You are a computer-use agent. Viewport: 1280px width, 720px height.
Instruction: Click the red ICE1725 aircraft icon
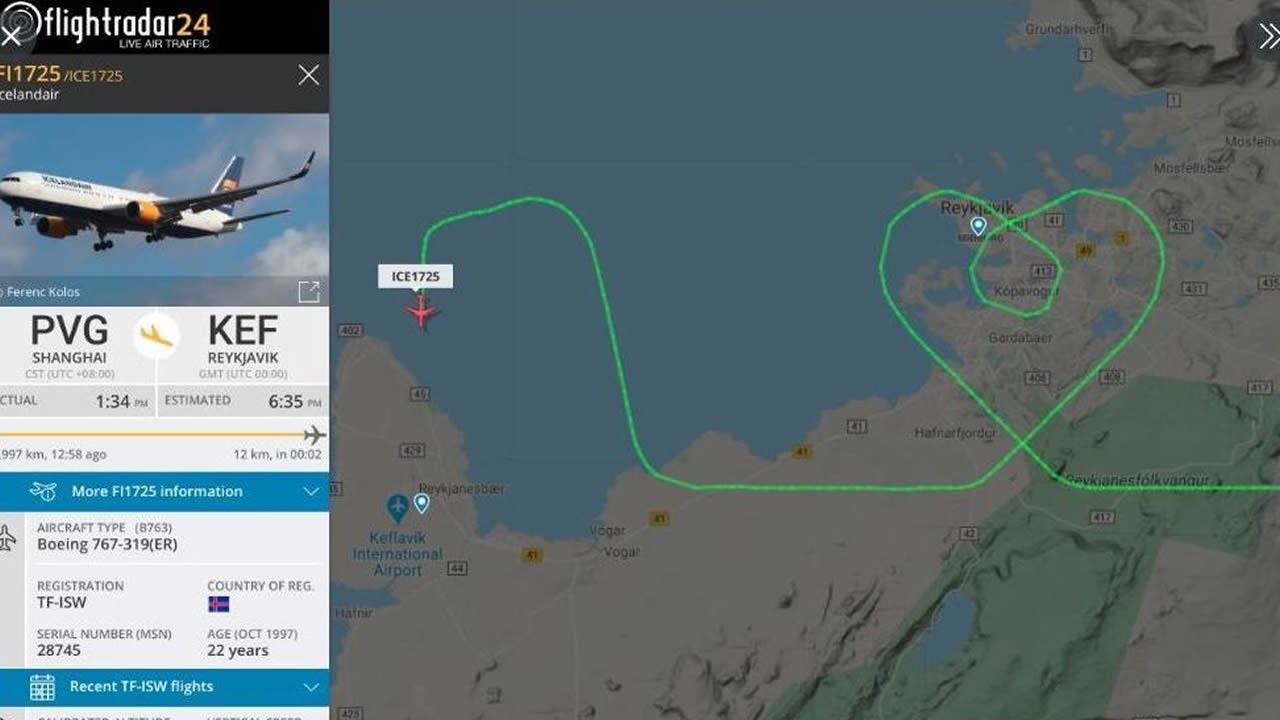pos(422,312)
